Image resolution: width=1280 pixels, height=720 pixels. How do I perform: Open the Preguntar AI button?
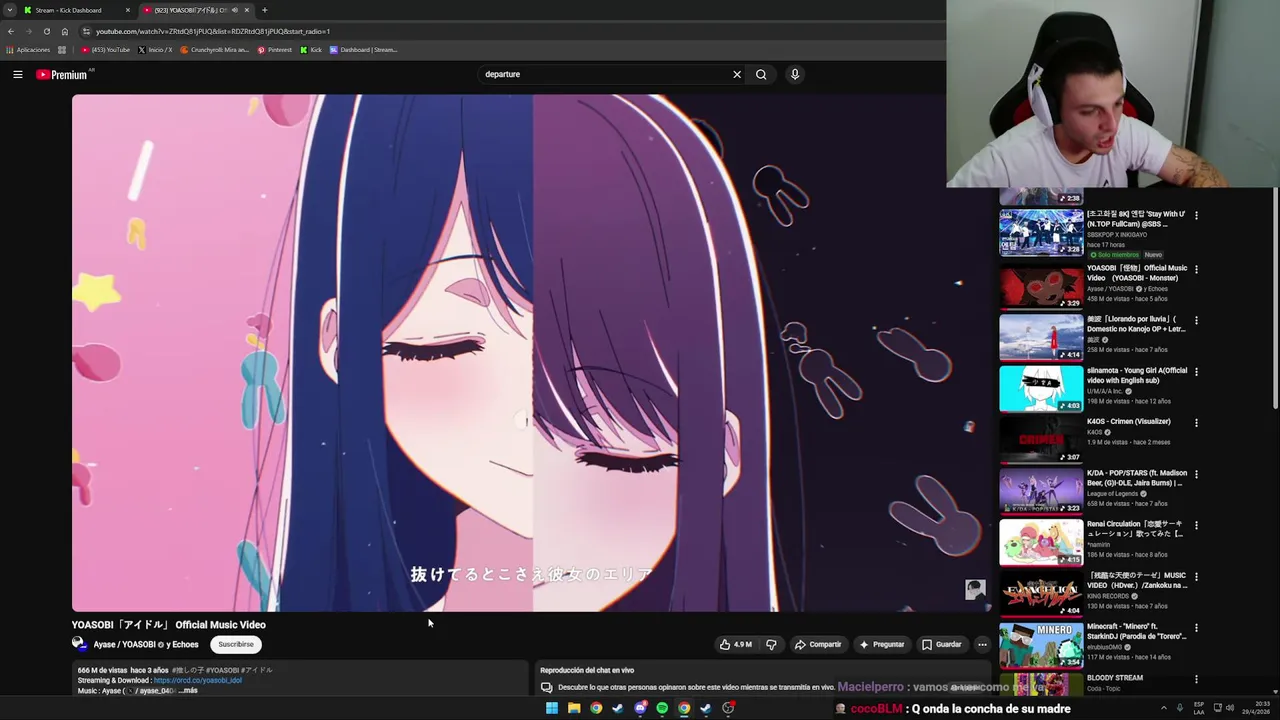tap(882, 645)
